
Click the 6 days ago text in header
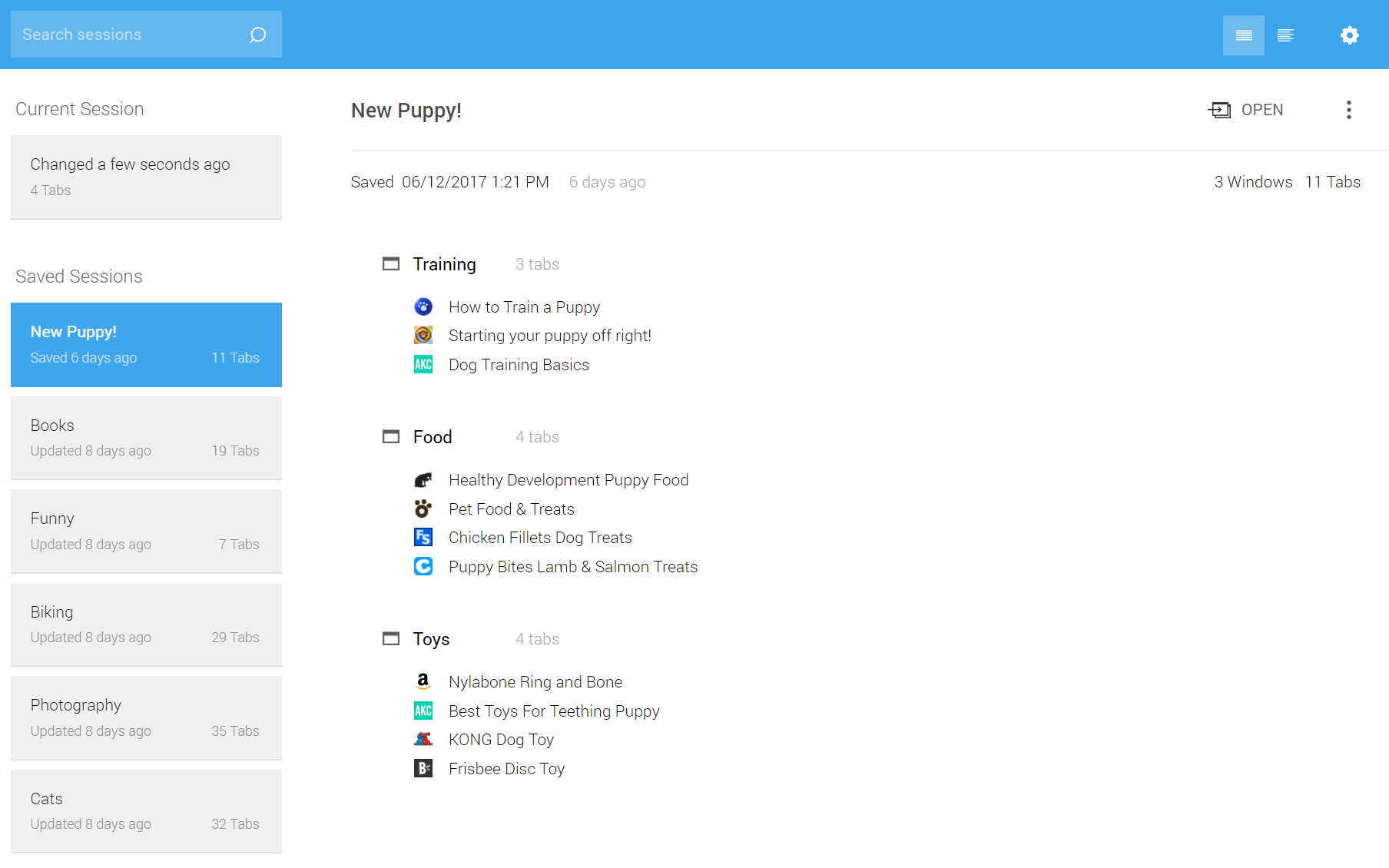[608, 182]
